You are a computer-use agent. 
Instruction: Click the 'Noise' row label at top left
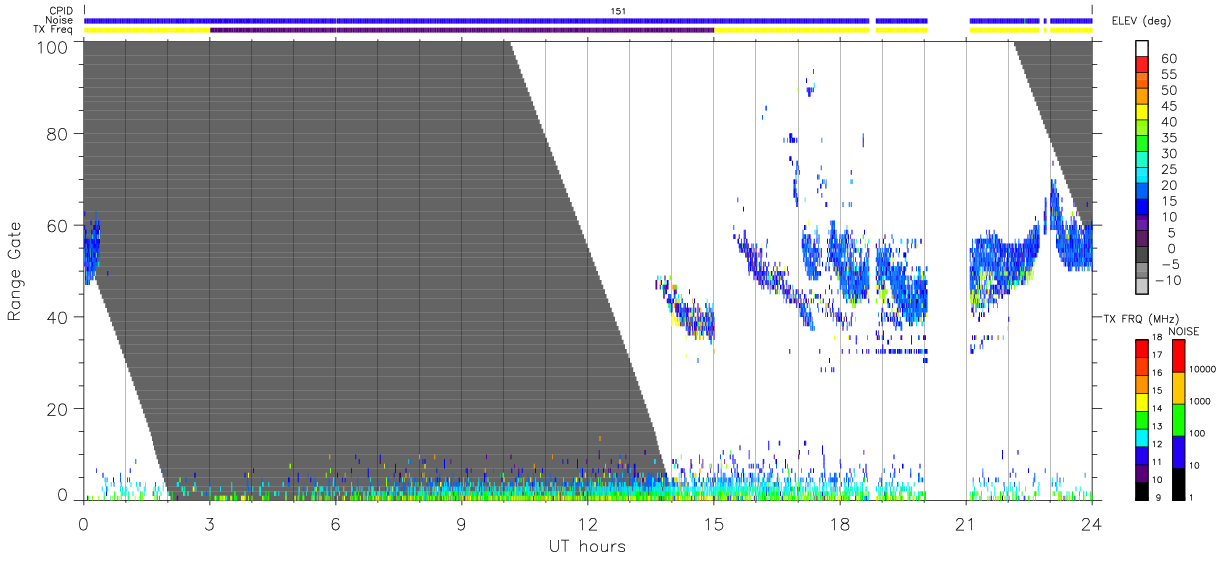point(57,20)
